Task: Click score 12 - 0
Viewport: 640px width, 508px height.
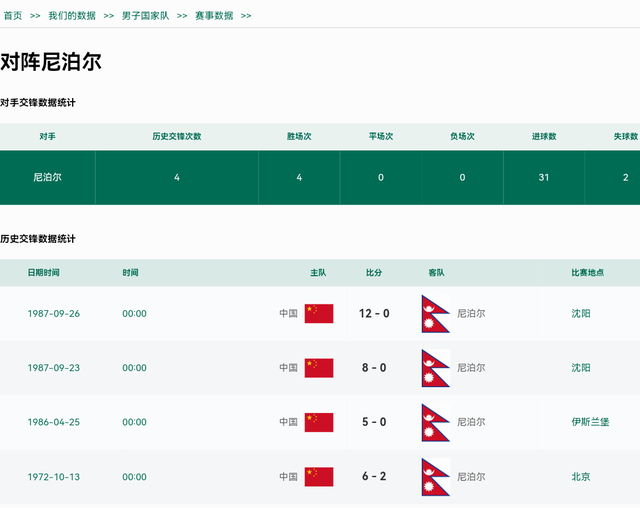Action: (x=374, y=313)
